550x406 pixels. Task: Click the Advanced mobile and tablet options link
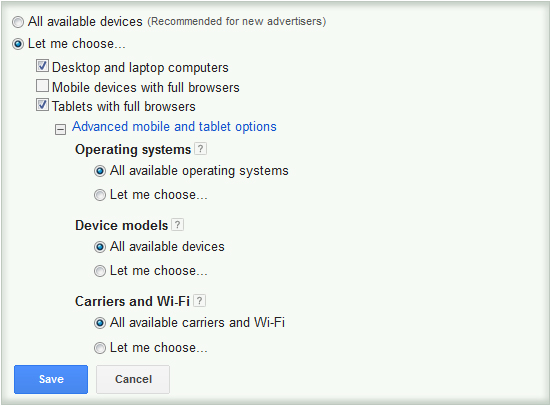pos(174,127)
